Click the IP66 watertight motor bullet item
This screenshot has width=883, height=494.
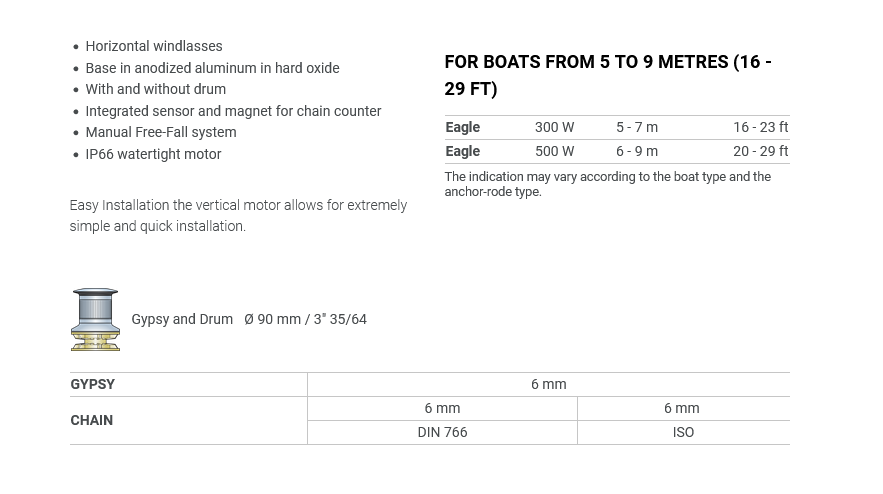tap(153, 154)
